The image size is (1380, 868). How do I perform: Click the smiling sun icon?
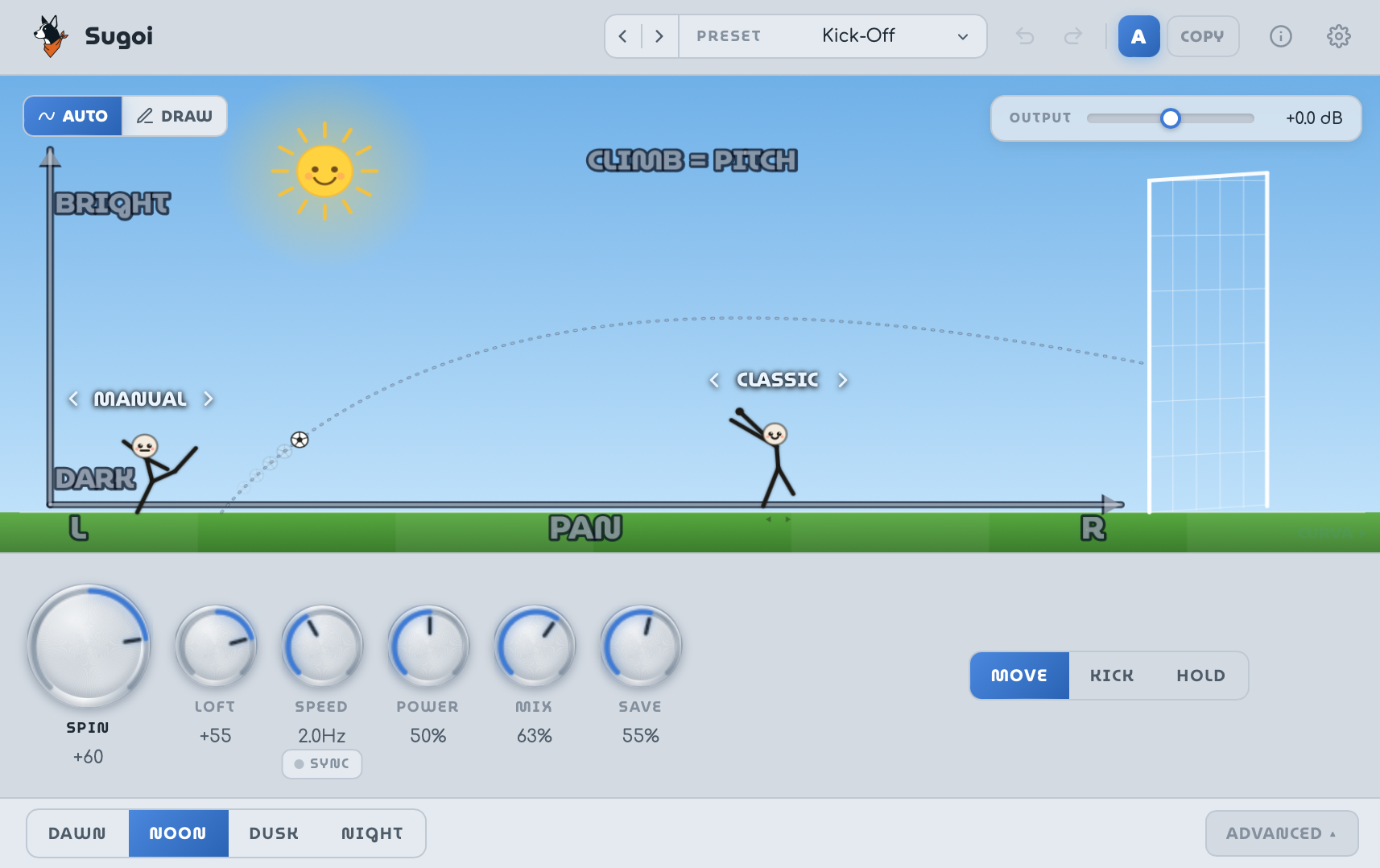click(x=324, y=172)
